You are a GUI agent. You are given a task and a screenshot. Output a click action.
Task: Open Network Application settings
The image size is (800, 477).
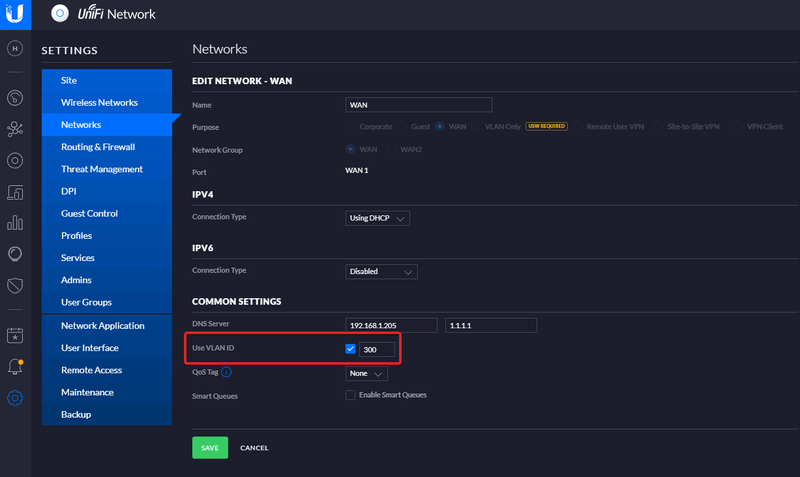tap(107, 325)
